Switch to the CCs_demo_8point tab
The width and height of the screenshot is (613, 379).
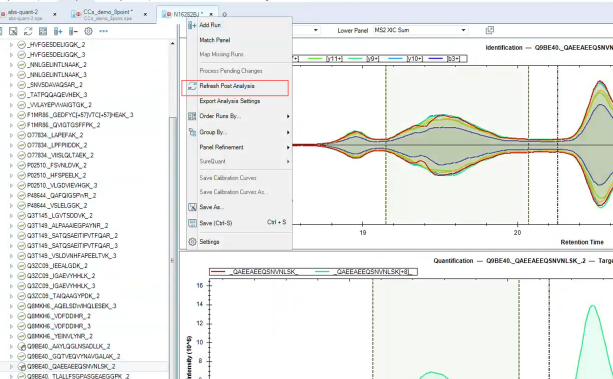108,14
